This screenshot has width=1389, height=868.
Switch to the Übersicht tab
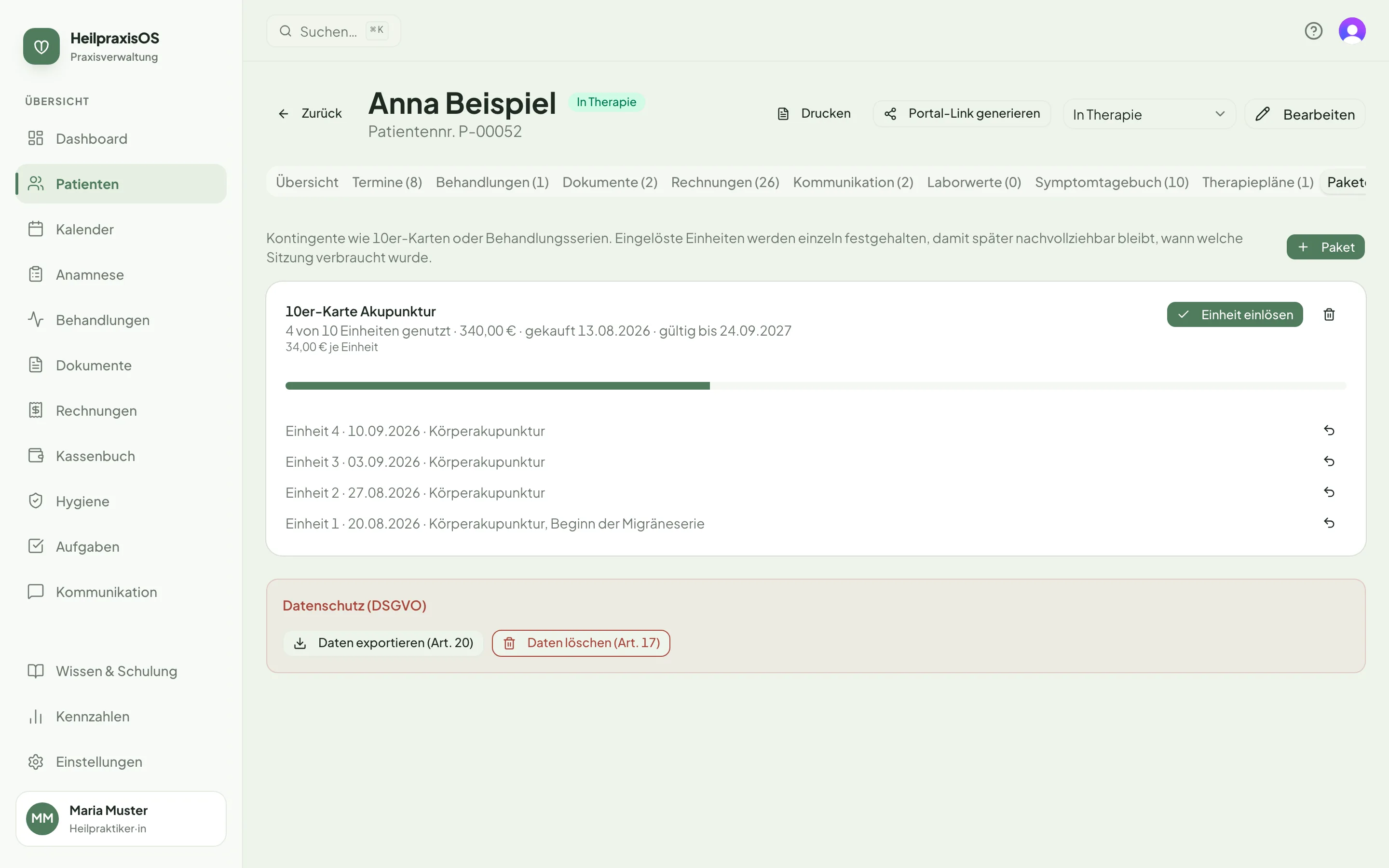click(x=307, y=183)
